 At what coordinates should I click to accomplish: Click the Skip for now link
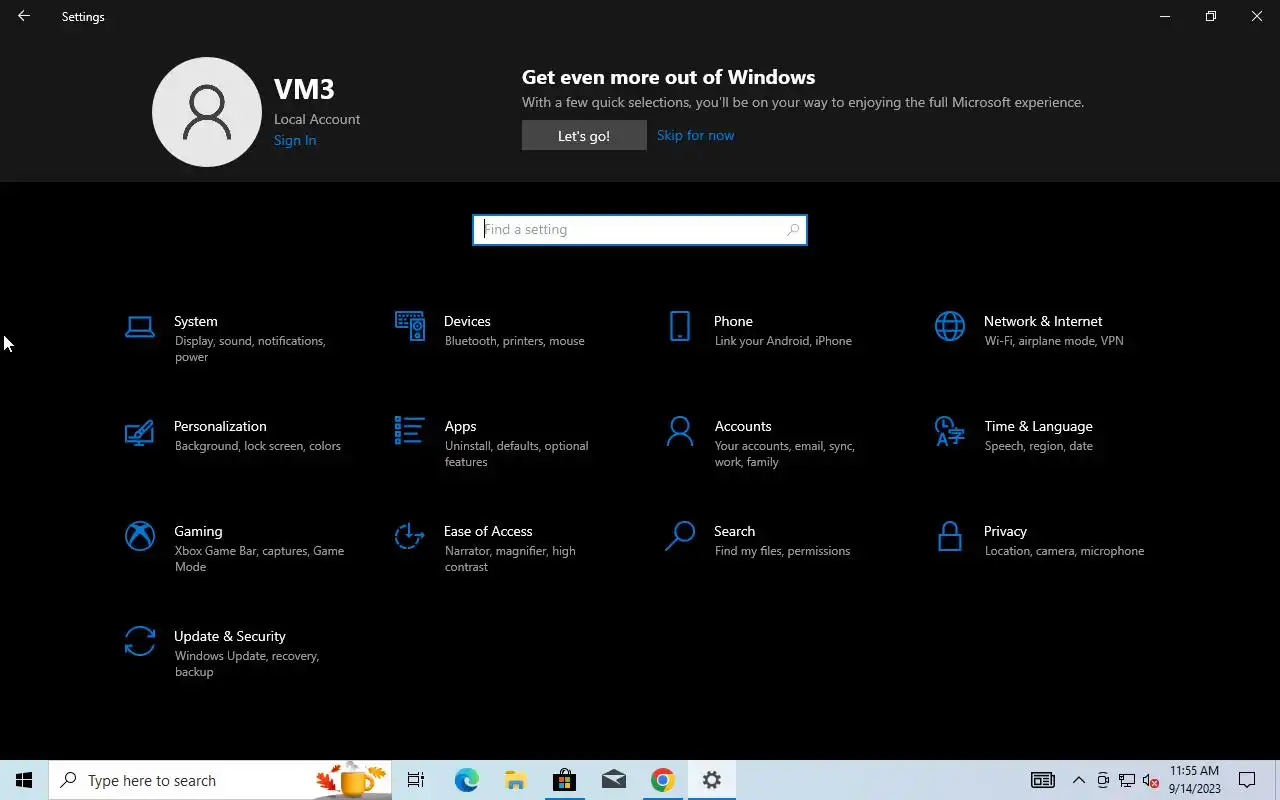tap(695, 135)
